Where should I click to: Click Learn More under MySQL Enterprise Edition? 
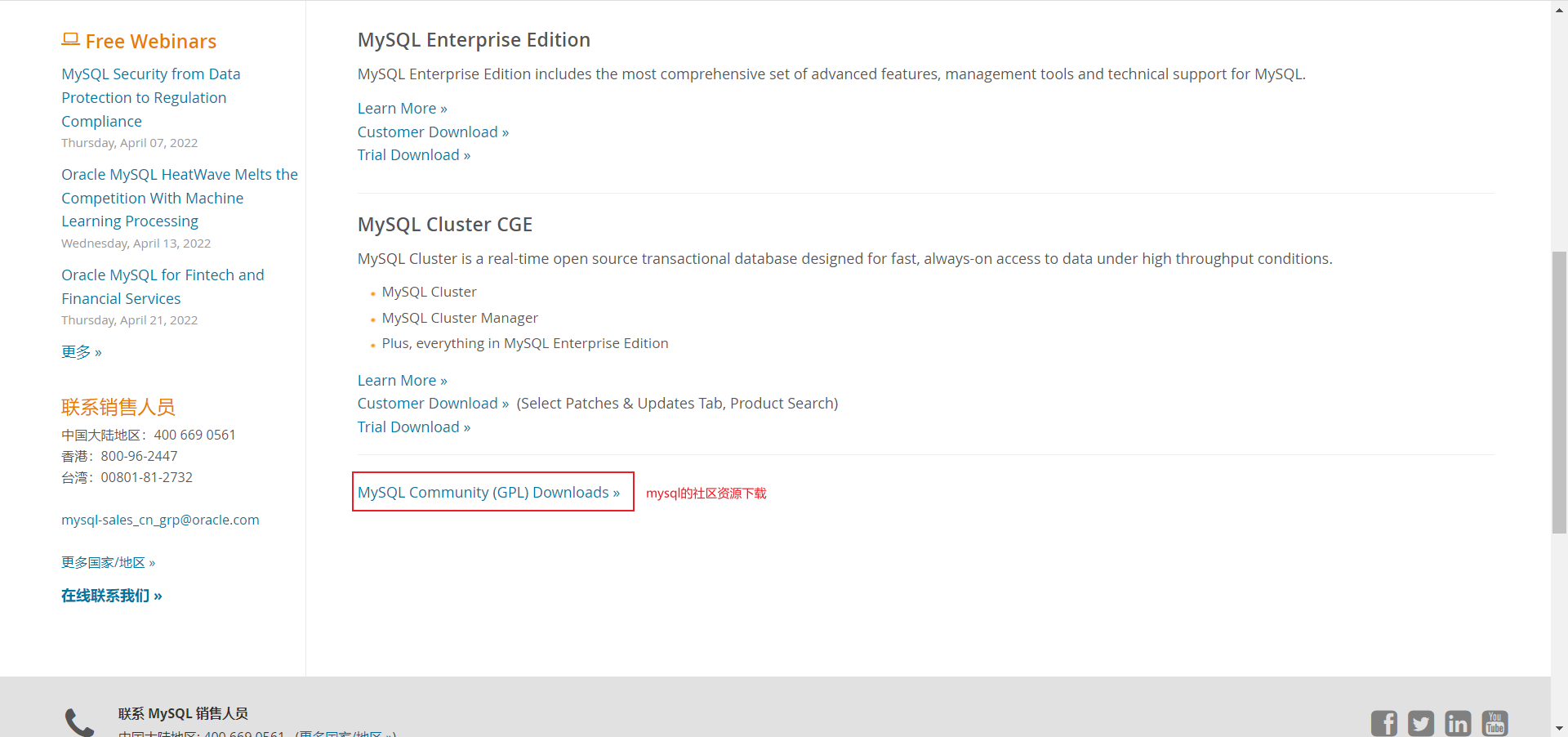[x=403, y=109]
